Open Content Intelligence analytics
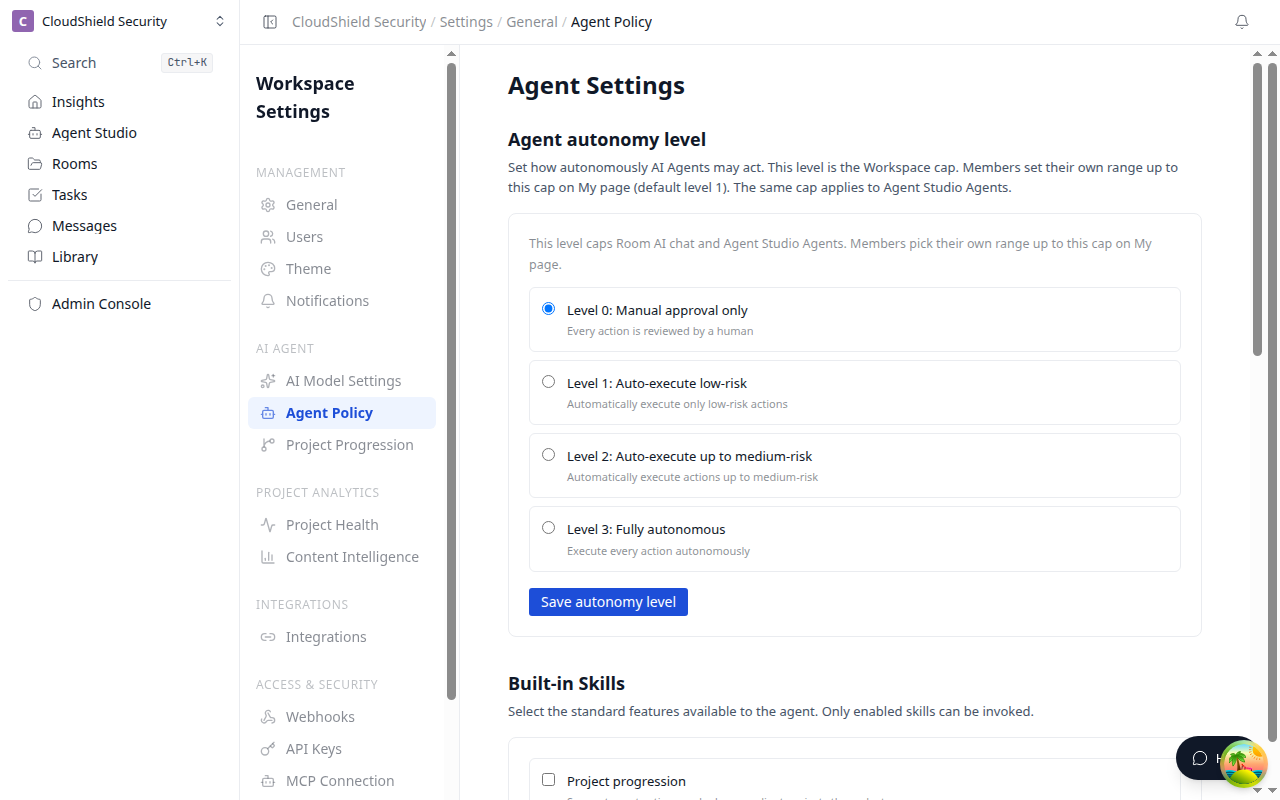The width and height of the screenshot is (1280, 800). [342, 557]
